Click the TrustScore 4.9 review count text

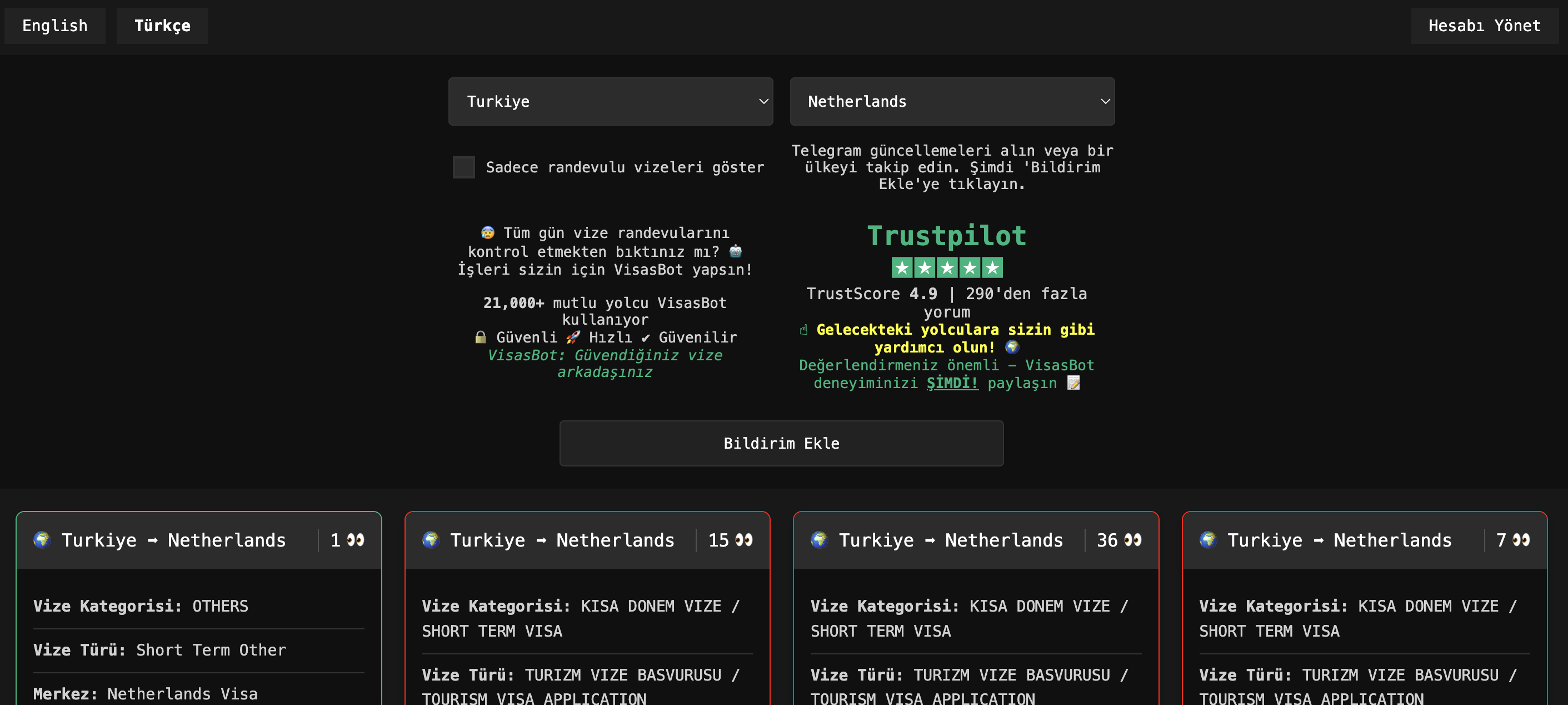[946, 303]
